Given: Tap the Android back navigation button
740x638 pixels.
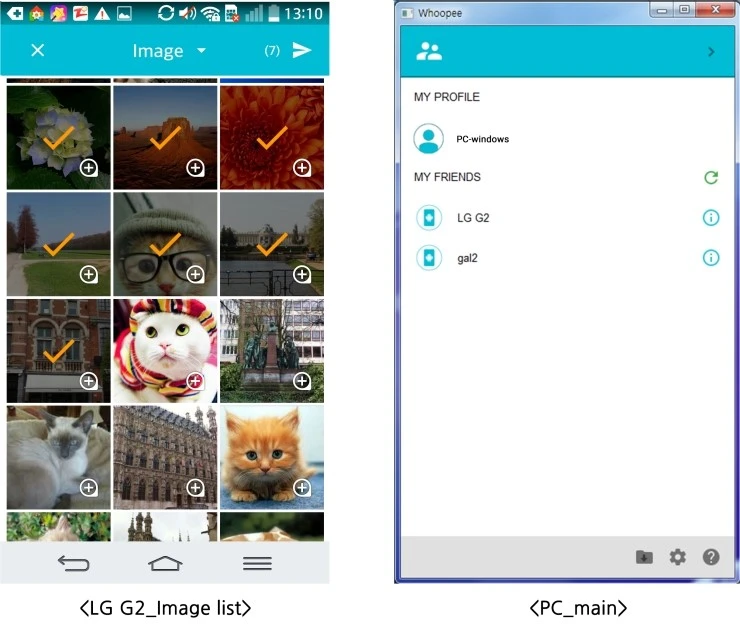Looking at the screenshot, I should click(x=73, y=563).
